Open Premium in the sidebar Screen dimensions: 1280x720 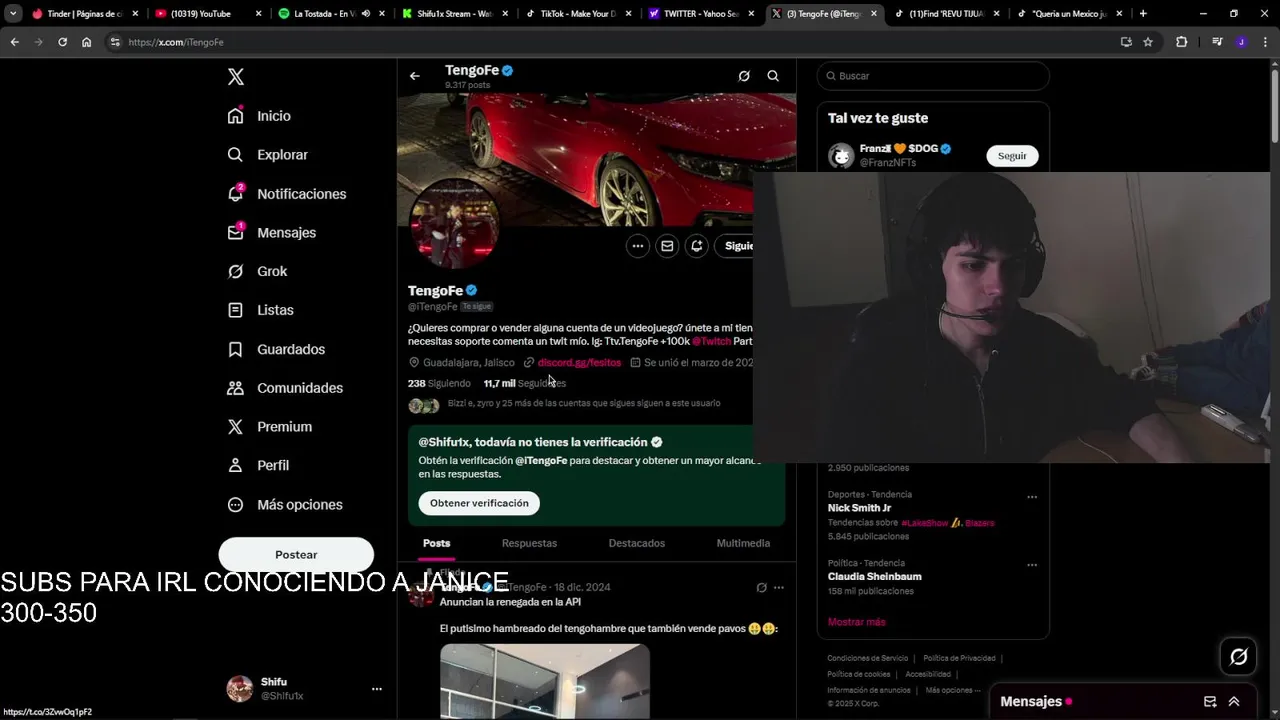pos(270,427)
